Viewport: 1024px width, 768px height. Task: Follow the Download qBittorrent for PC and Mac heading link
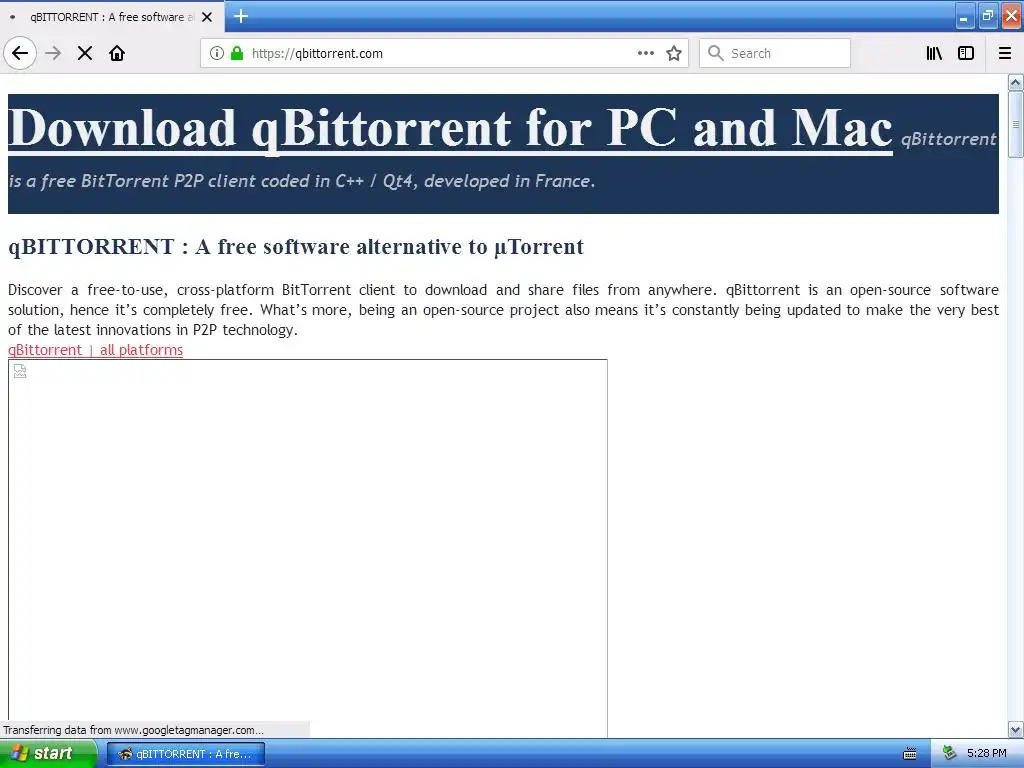(x=450, y=127)
